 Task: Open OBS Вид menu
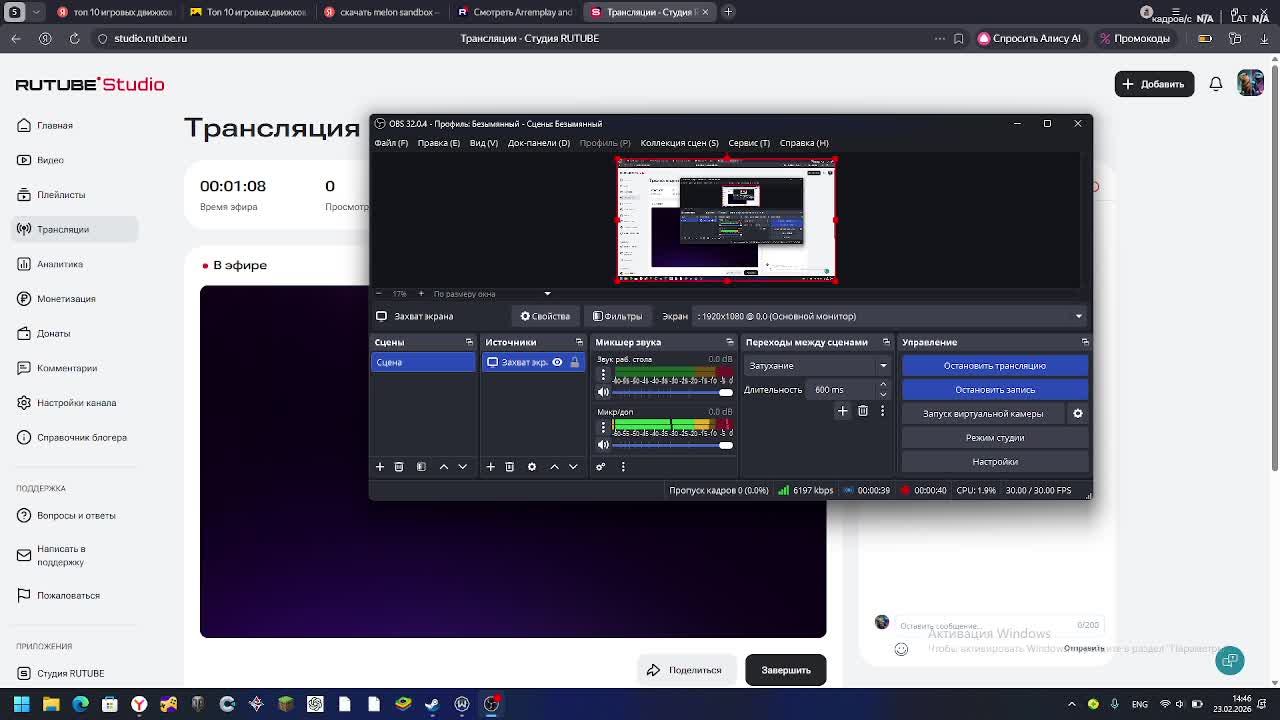point(484,143)
